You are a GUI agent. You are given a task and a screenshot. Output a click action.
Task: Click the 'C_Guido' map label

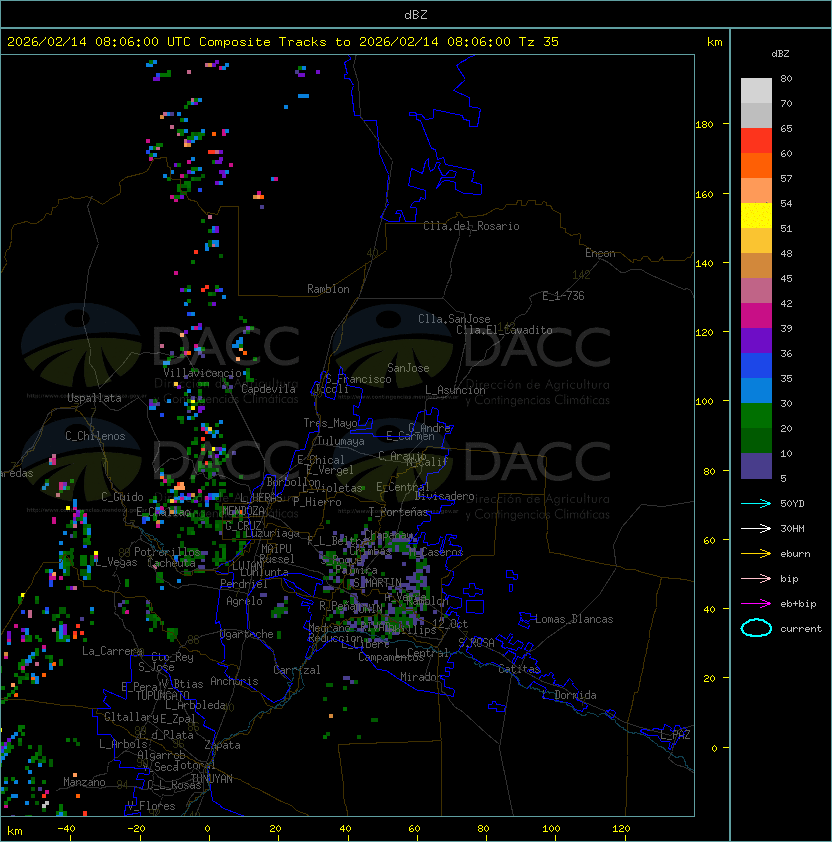click(122, 497)
